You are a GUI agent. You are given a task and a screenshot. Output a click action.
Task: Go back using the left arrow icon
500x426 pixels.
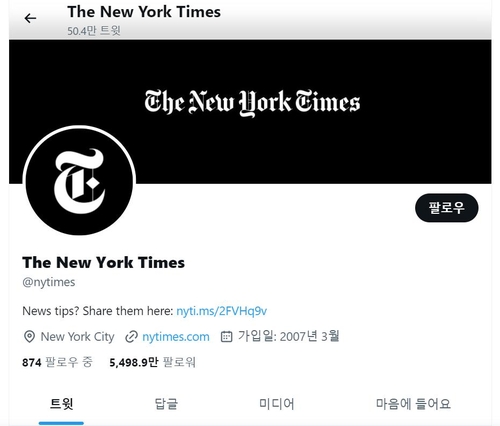pyautogui.click(x=30, y=18)
